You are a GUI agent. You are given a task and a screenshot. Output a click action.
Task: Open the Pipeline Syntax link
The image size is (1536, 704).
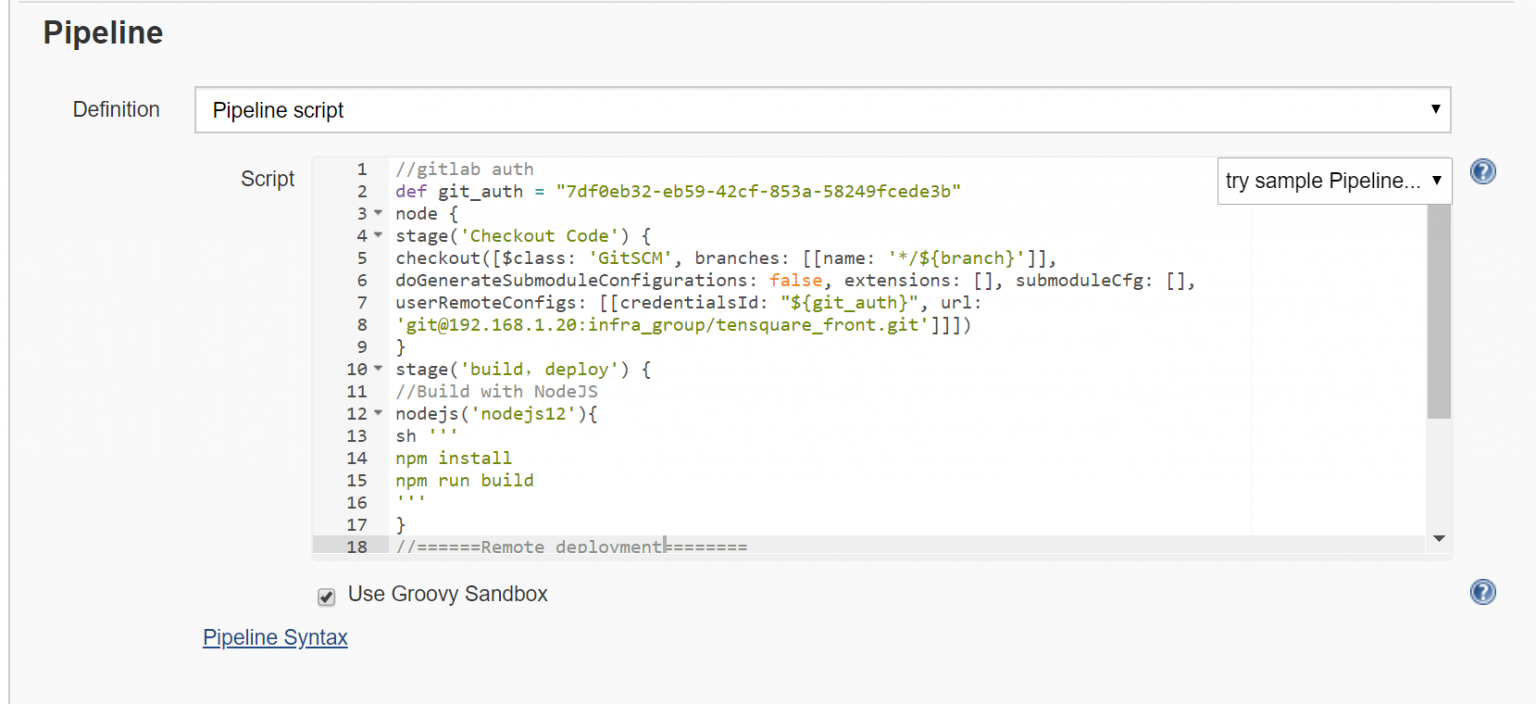click(x=275, y=637)
